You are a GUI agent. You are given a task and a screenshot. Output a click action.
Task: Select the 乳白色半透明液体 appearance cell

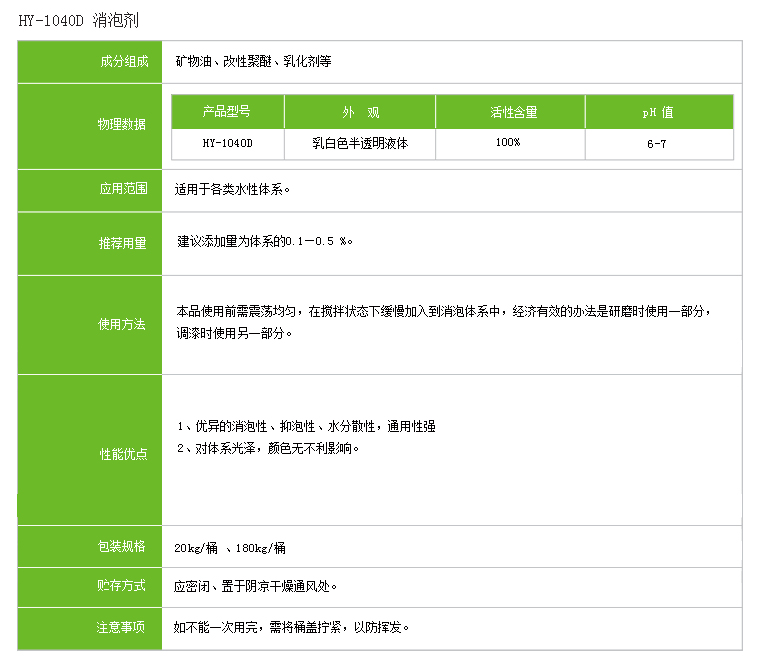[x=360, y=143]
